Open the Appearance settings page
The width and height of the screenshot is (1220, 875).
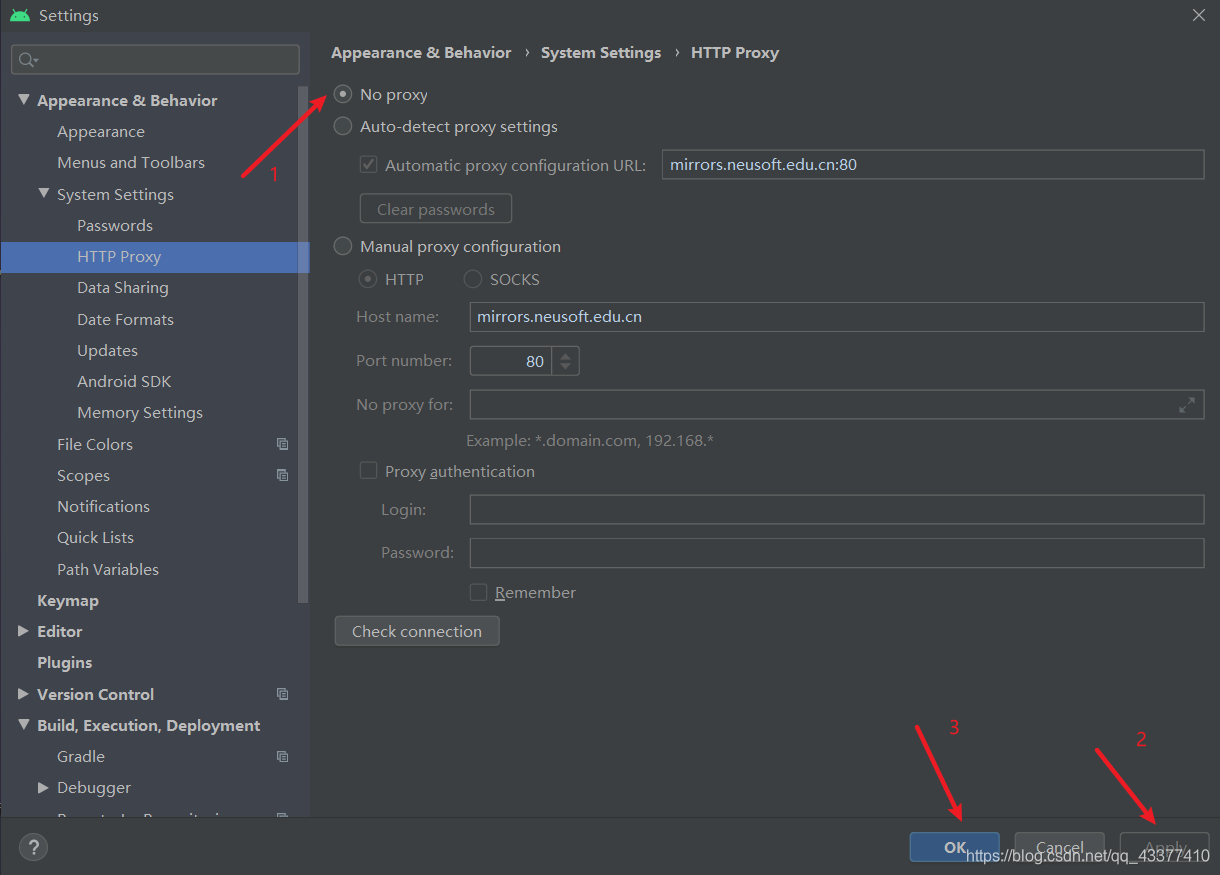coord(101,131)
